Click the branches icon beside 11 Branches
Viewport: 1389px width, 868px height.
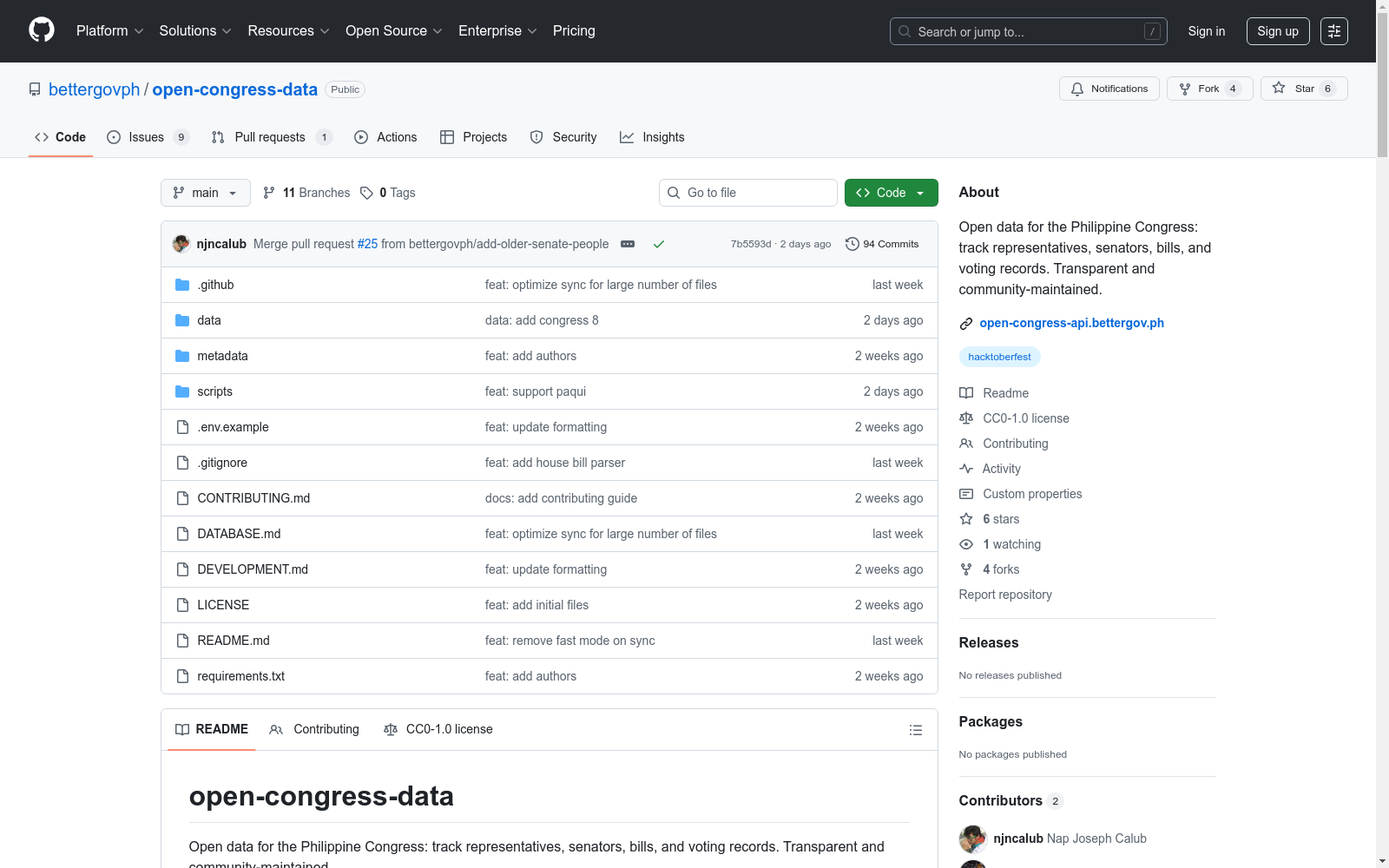269,193
